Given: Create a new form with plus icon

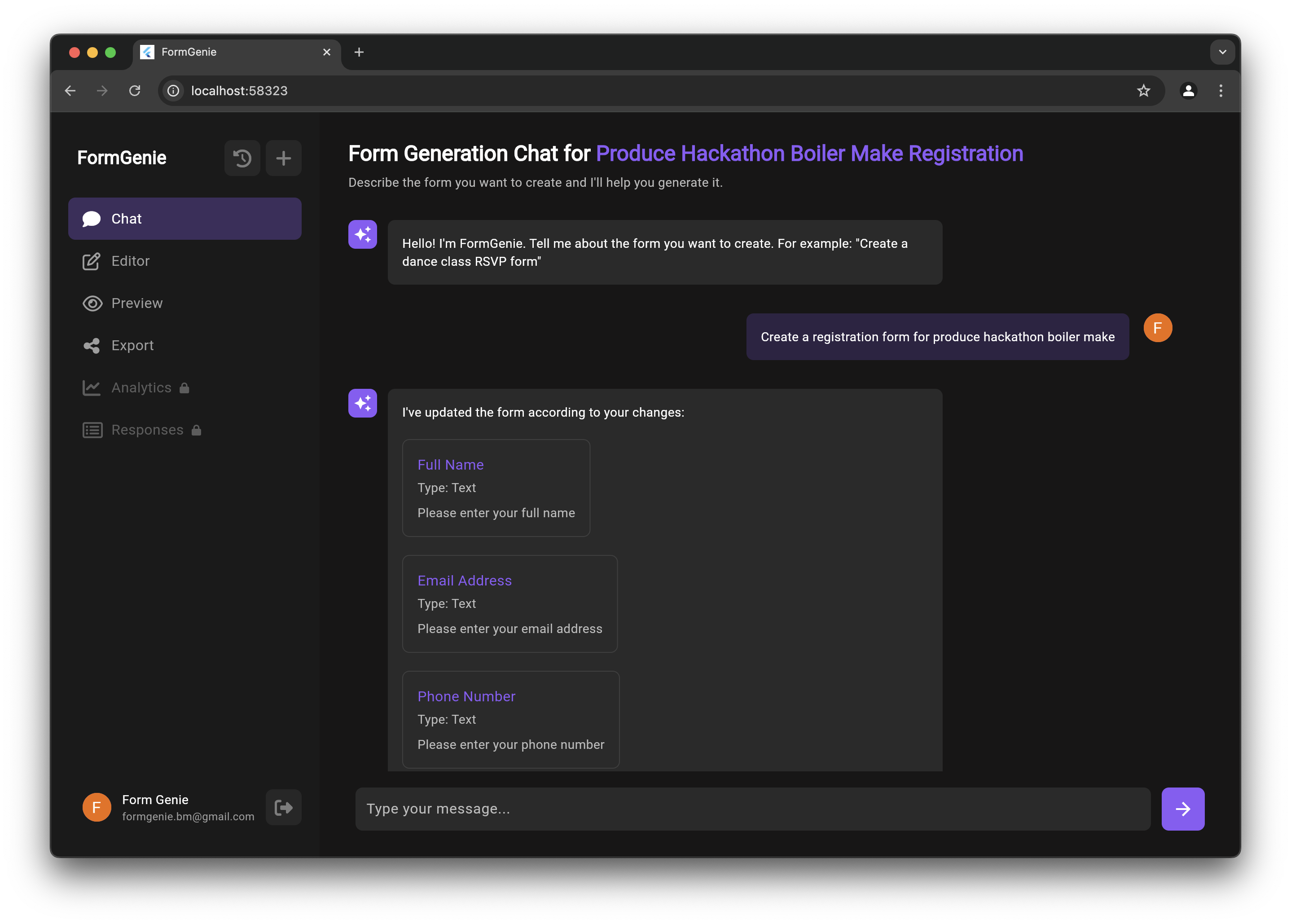Looking at the screenshot, I should (283, 158).
